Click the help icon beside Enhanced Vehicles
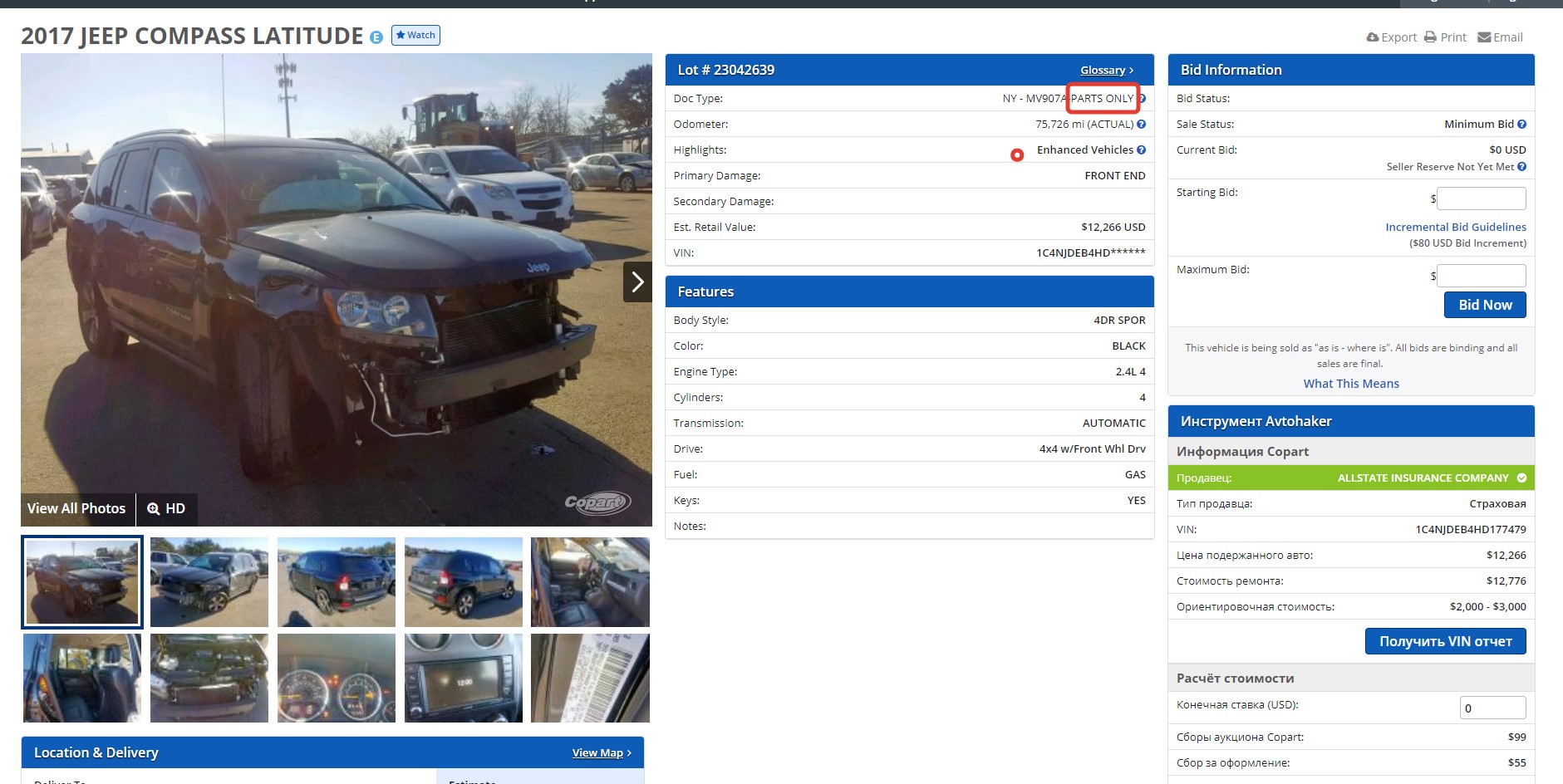This screenshot has height=784, width=1563. click(x=1141, y=150)
